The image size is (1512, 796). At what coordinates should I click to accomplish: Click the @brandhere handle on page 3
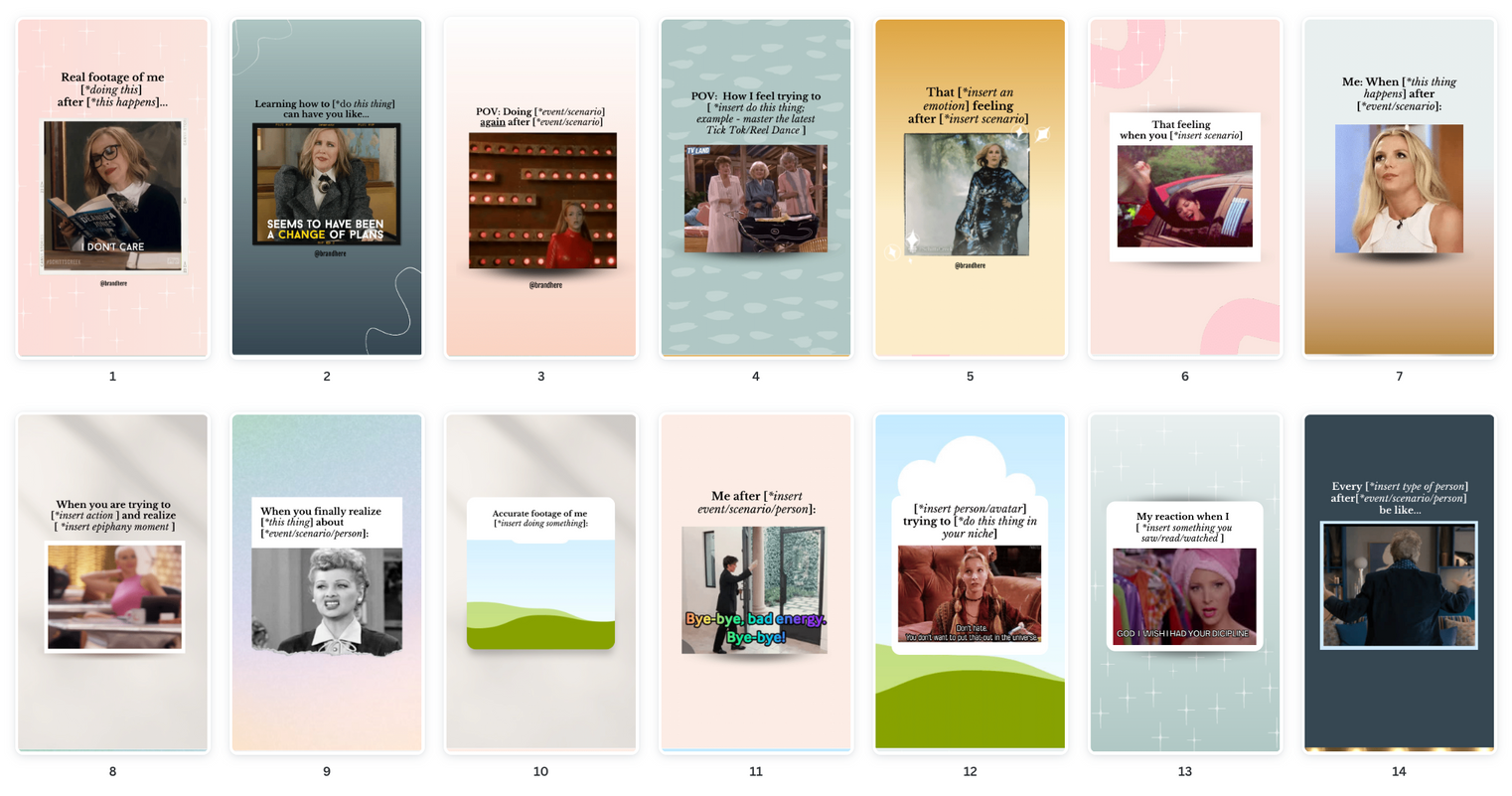tap(545, 285)
